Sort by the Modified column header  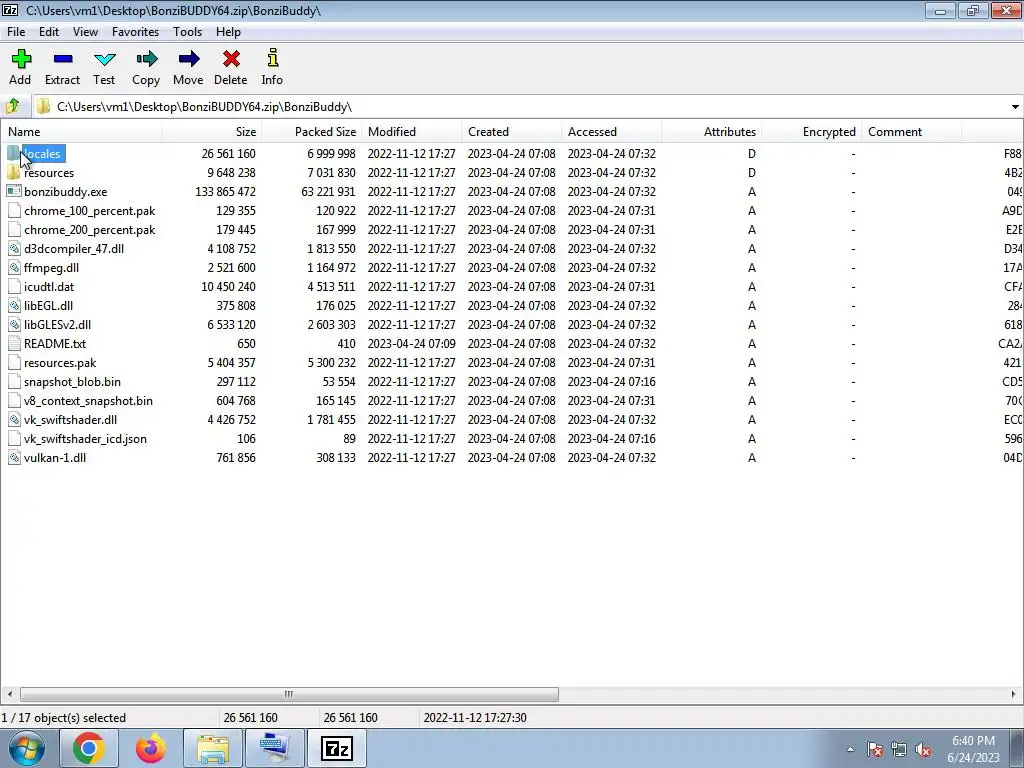coord(411,131)
